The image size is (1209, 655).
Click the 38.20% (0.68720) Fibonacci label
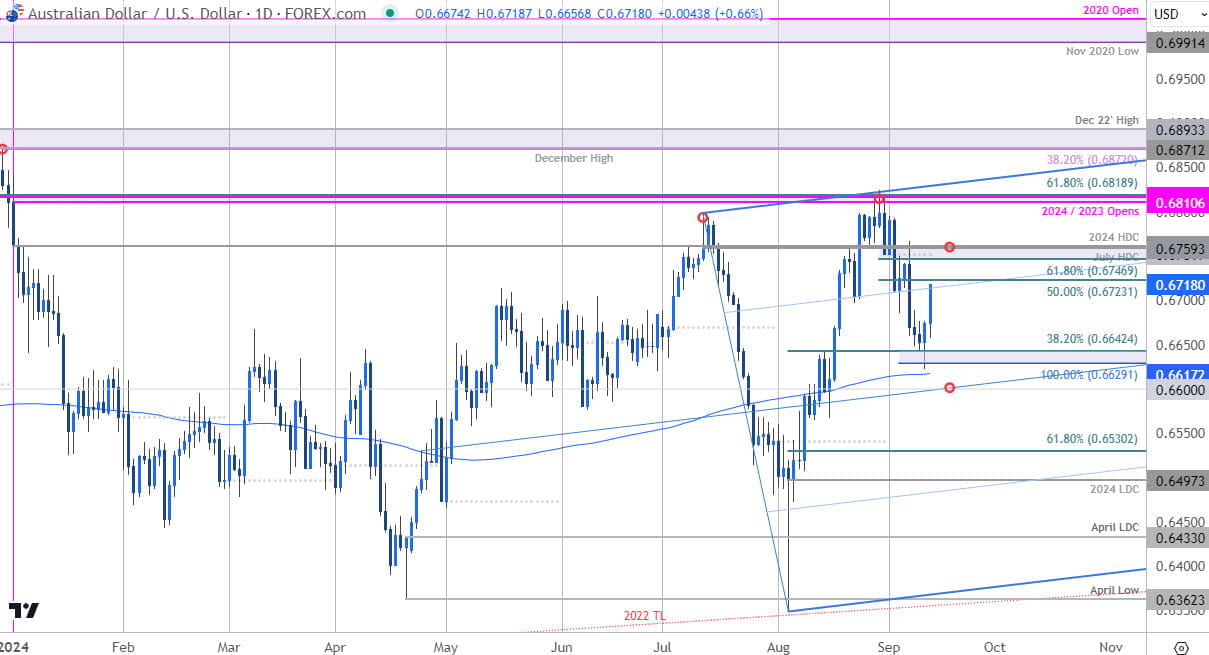(x=1093, y=160)
